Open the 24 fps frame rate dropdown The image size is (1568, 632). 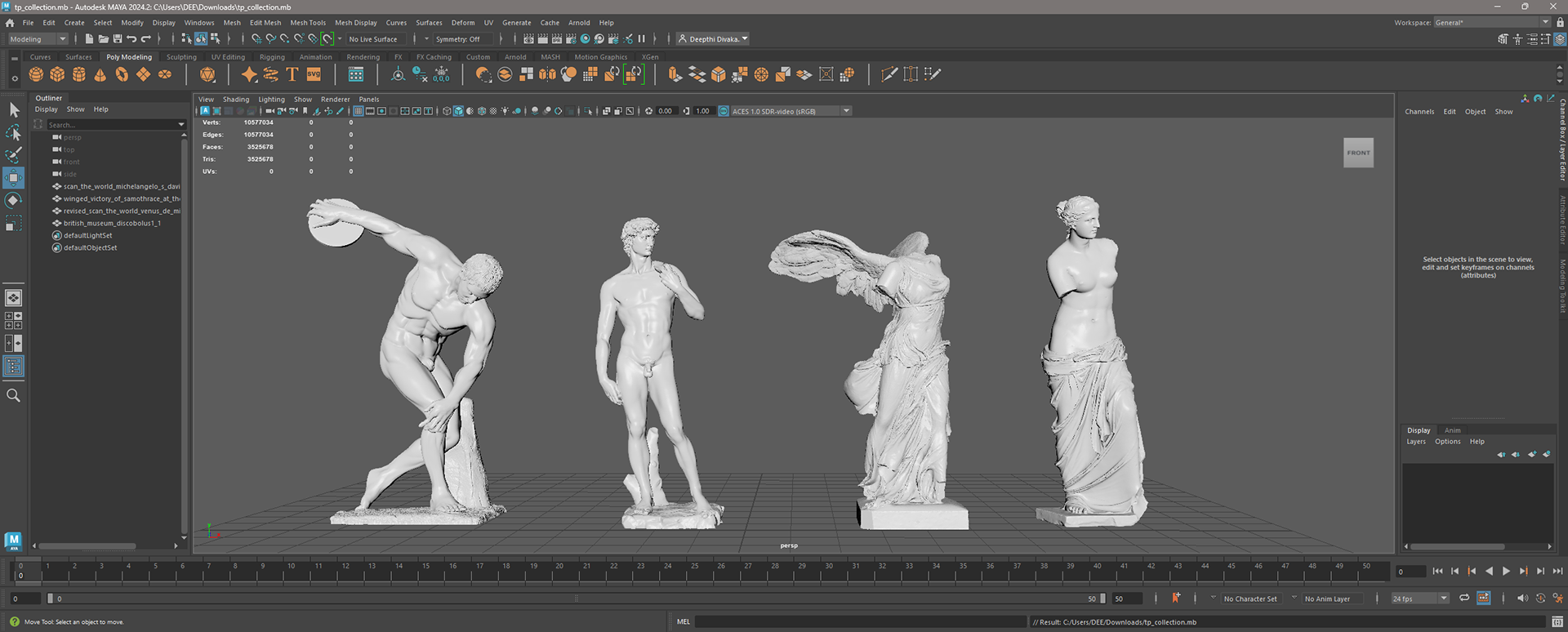1420,599
